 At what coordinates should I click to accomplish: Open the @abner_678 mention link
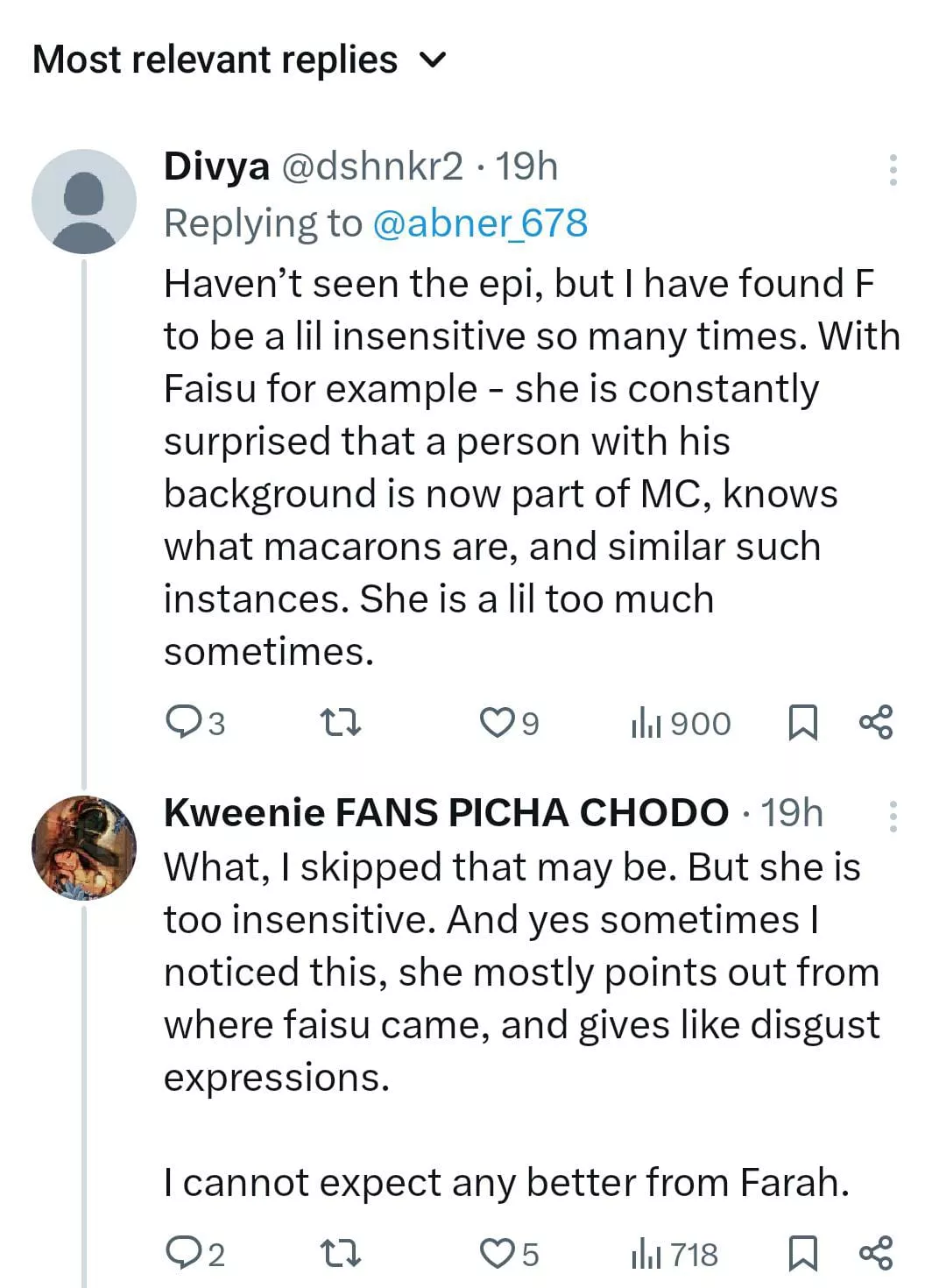coord(480,223)
